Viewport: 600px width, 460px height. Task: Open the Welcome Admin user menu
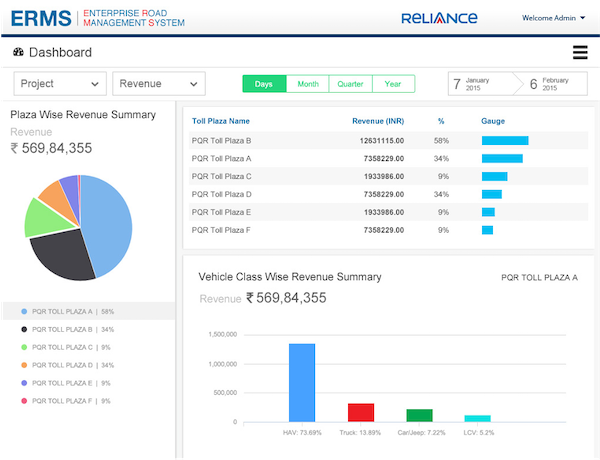tap(555, 18)
